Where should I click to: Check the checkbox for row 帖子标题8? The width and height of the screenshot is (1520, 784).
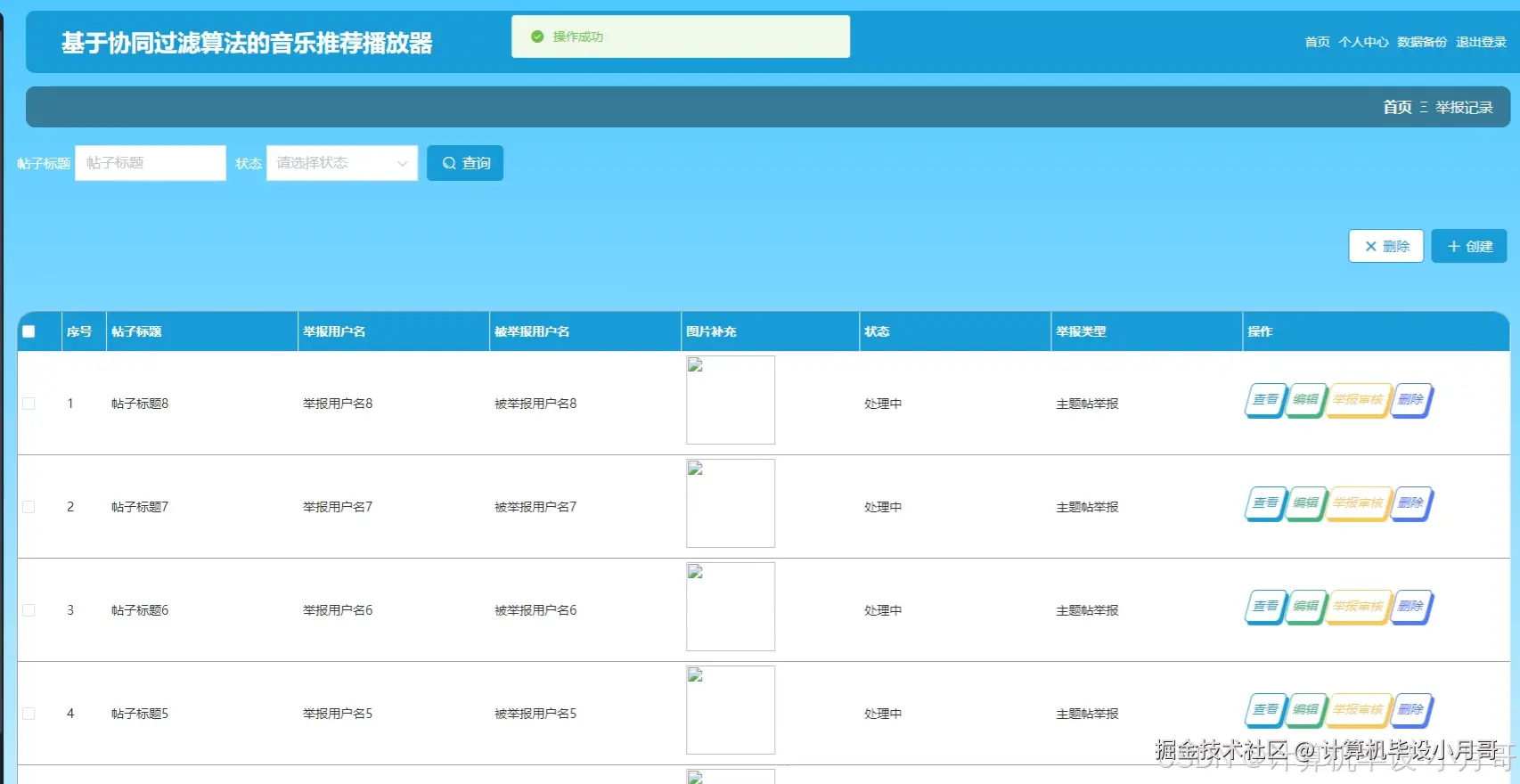pyautogui.click(x=29, y=404)
